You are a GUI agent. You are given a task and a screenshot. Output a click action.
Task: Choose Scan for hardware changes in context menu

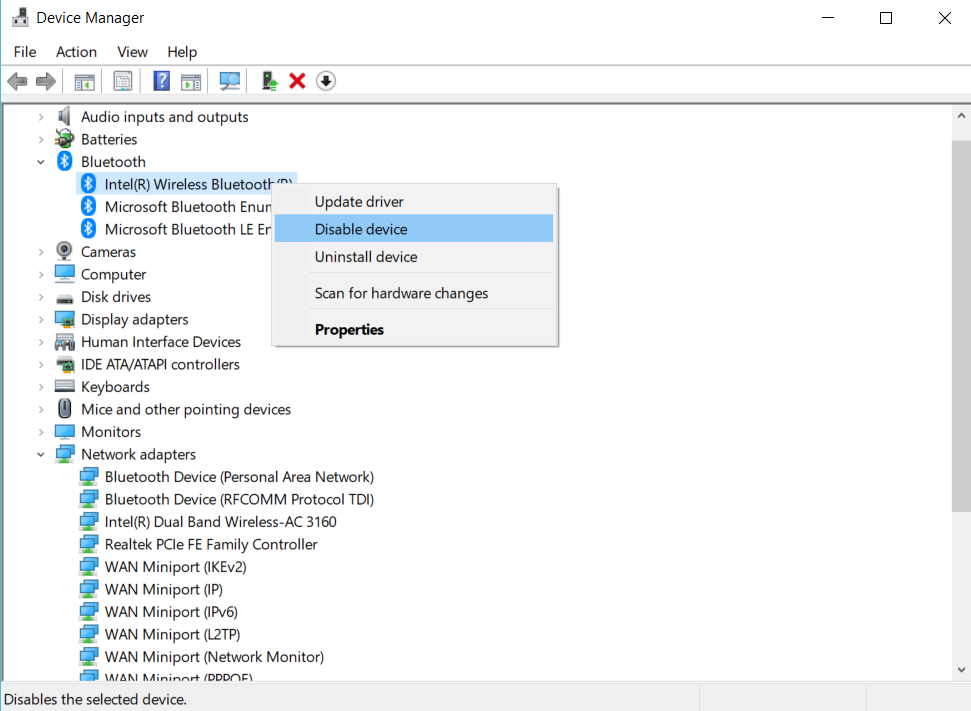(414, 293)
